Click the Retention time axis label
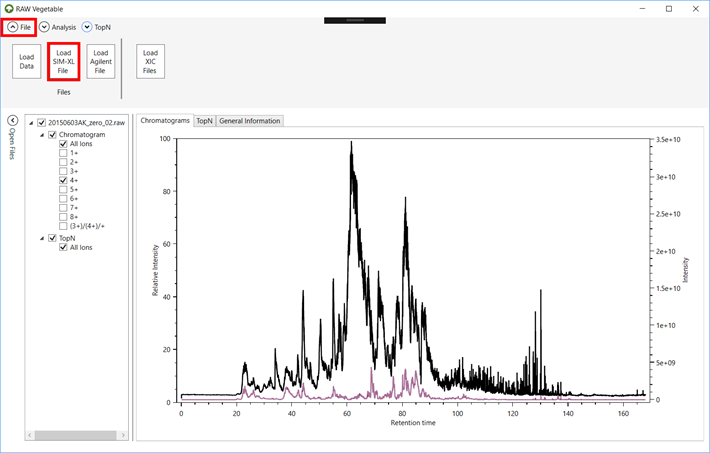 coord(413,423)
